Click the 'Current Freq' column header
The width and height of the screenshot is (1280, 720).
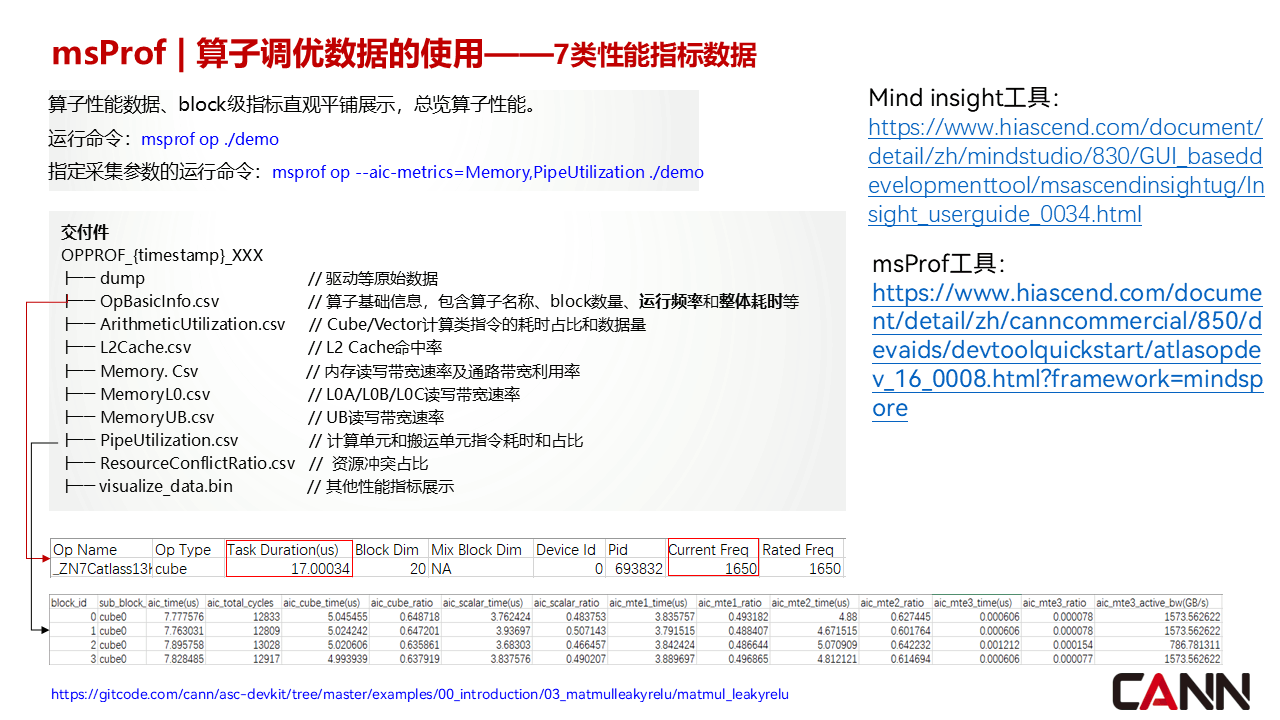(708, 549)
